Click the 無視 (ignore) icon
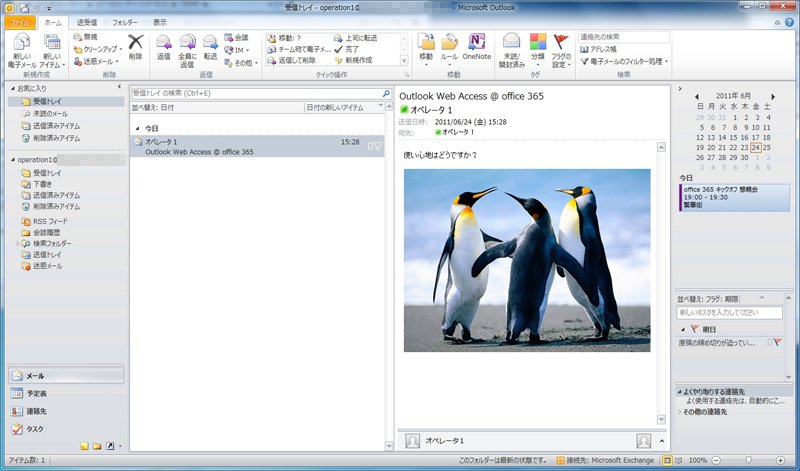 [78, 37]
